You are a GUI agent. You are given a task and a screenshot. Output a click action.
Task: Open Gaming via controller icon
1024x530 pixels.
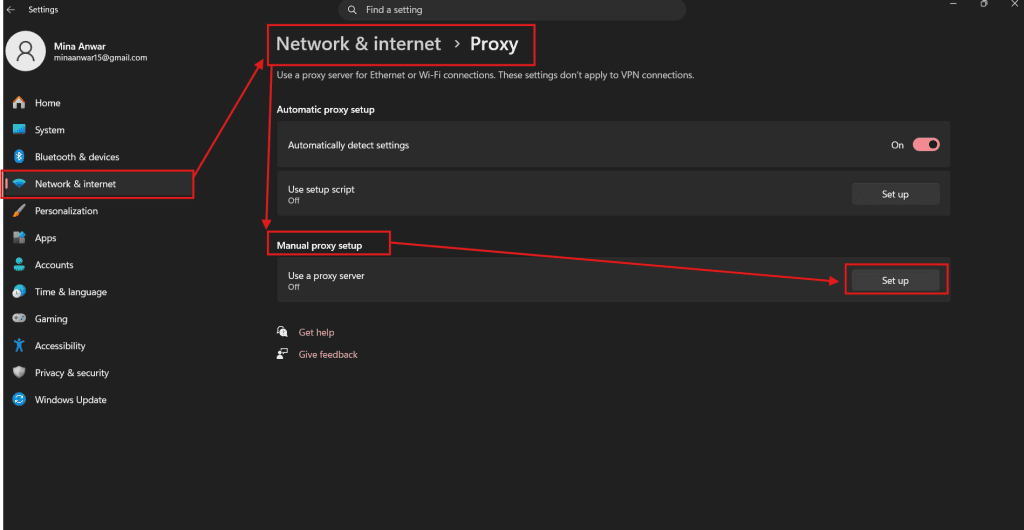point(19,319)
